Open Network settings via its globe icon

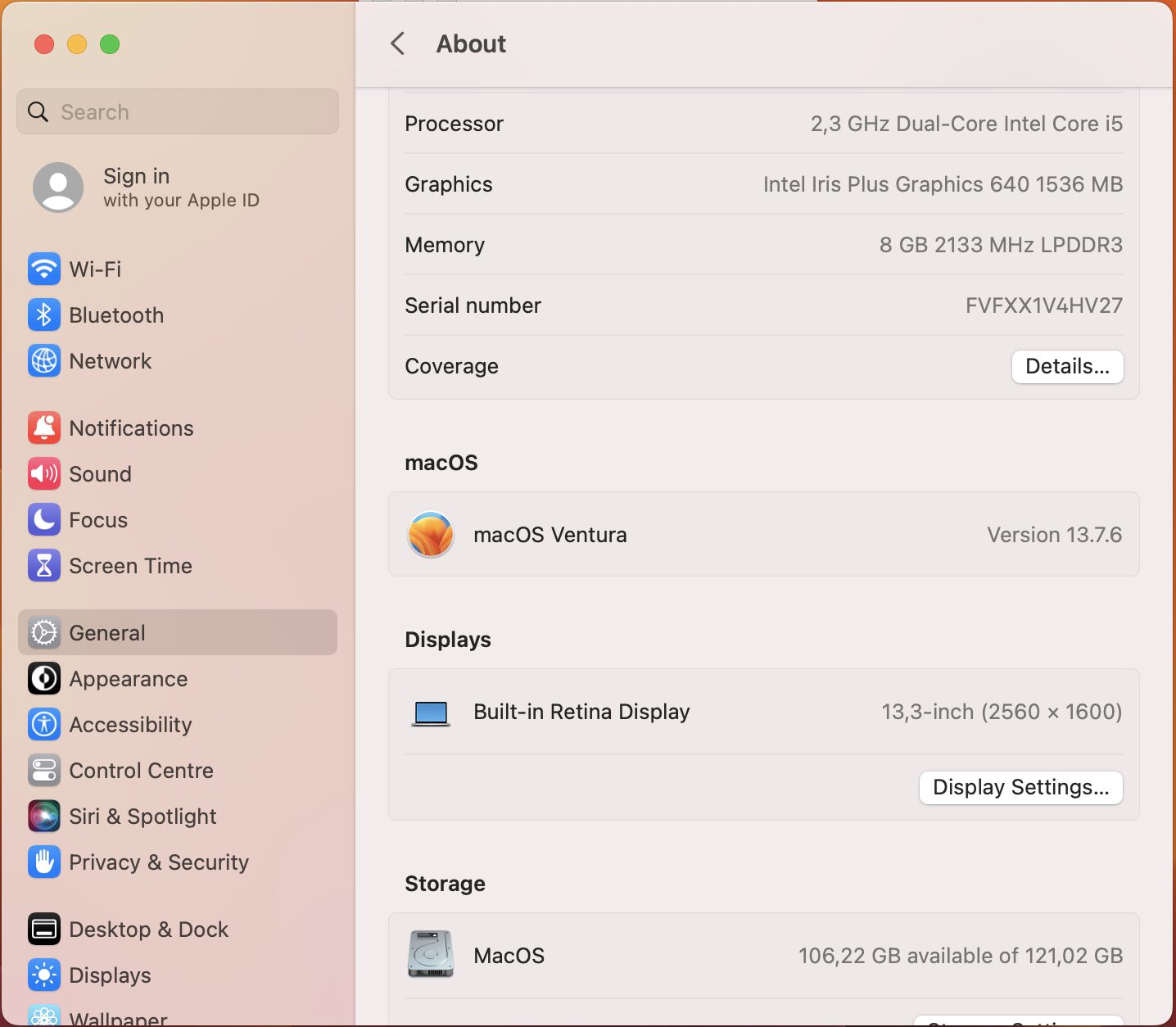tap(44, 360)
